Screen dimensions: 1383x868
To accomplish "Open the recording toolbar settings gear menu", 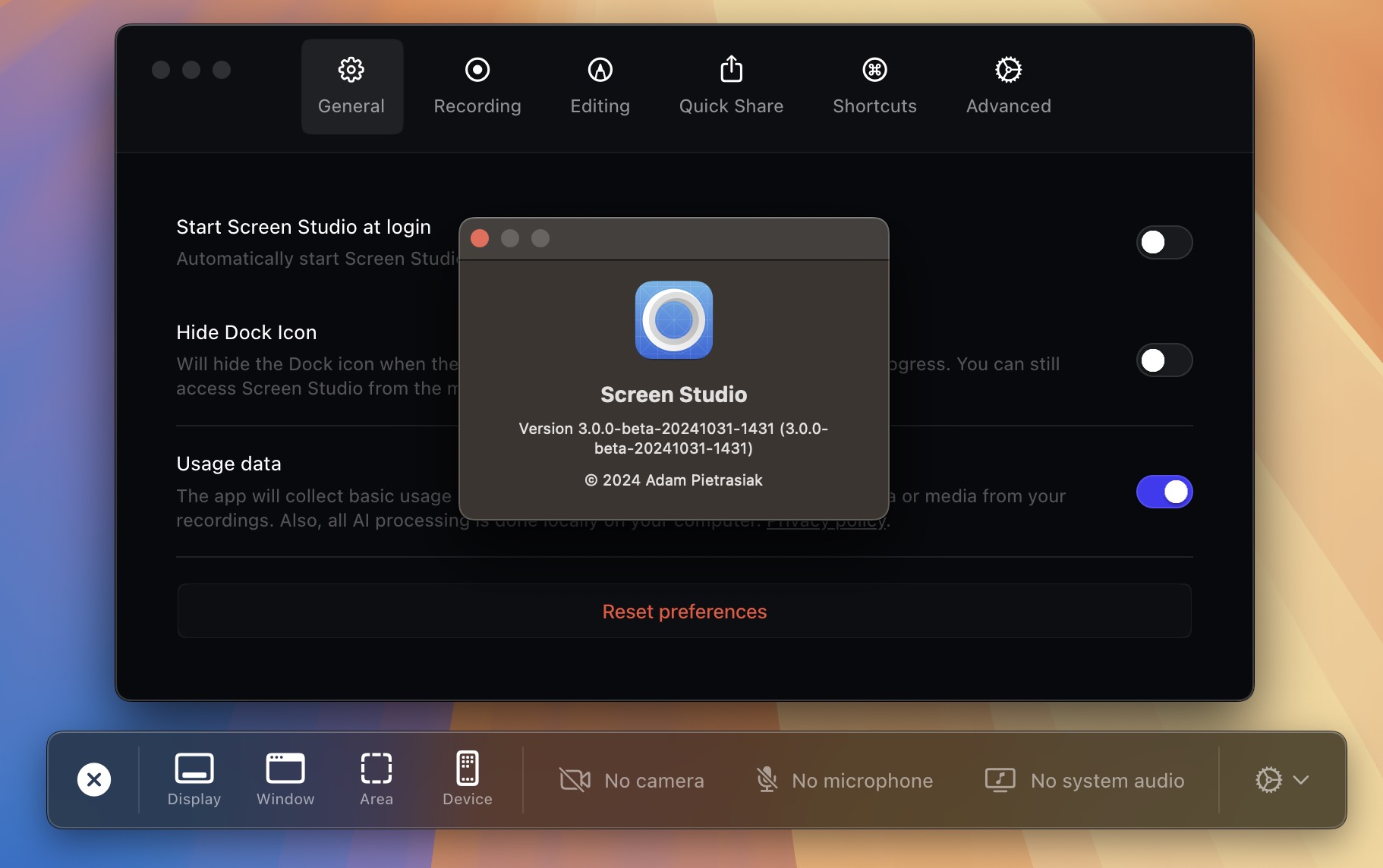I will [x=1281, y=780].
